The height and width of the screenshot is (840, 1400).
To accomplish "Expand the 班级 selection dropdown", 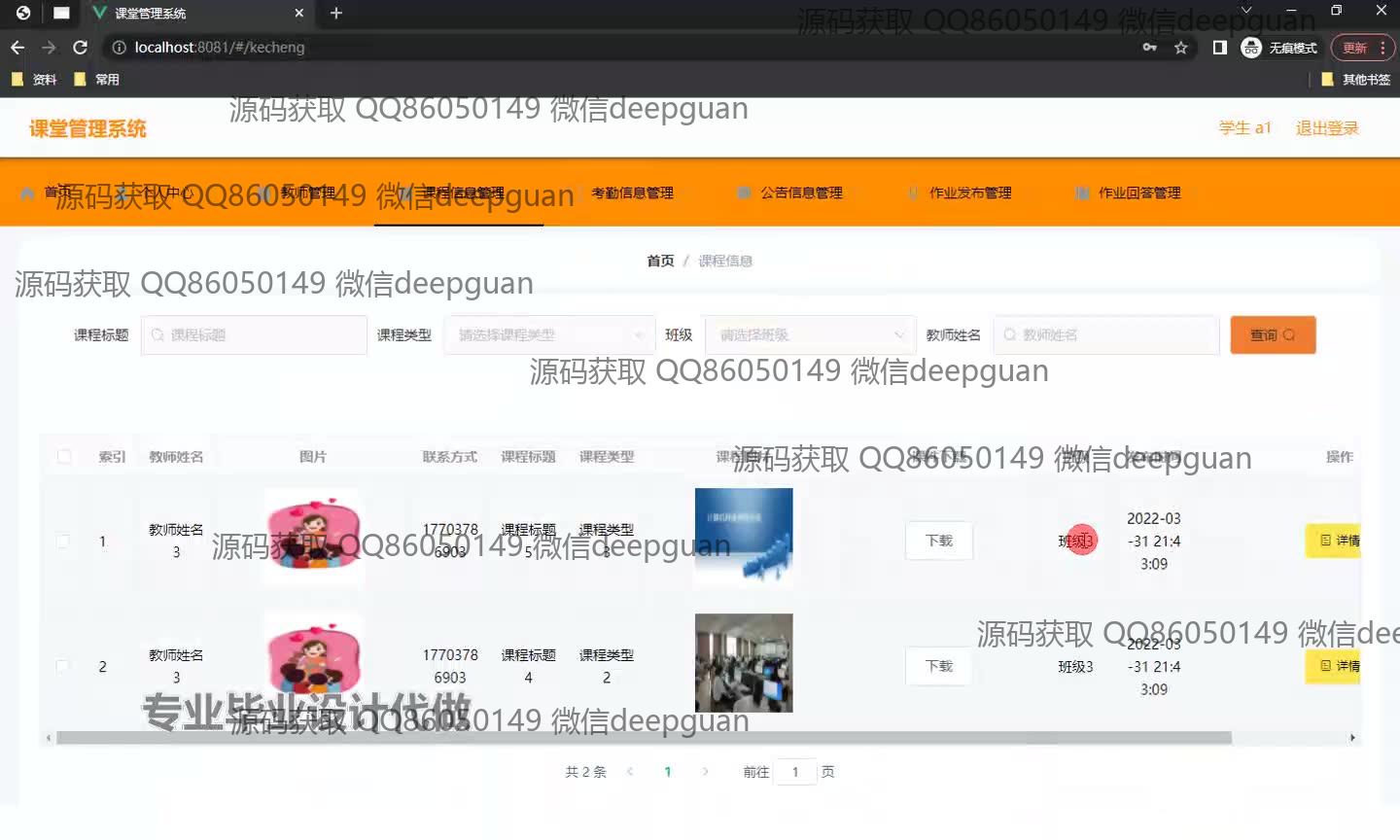I will point(810,335).
